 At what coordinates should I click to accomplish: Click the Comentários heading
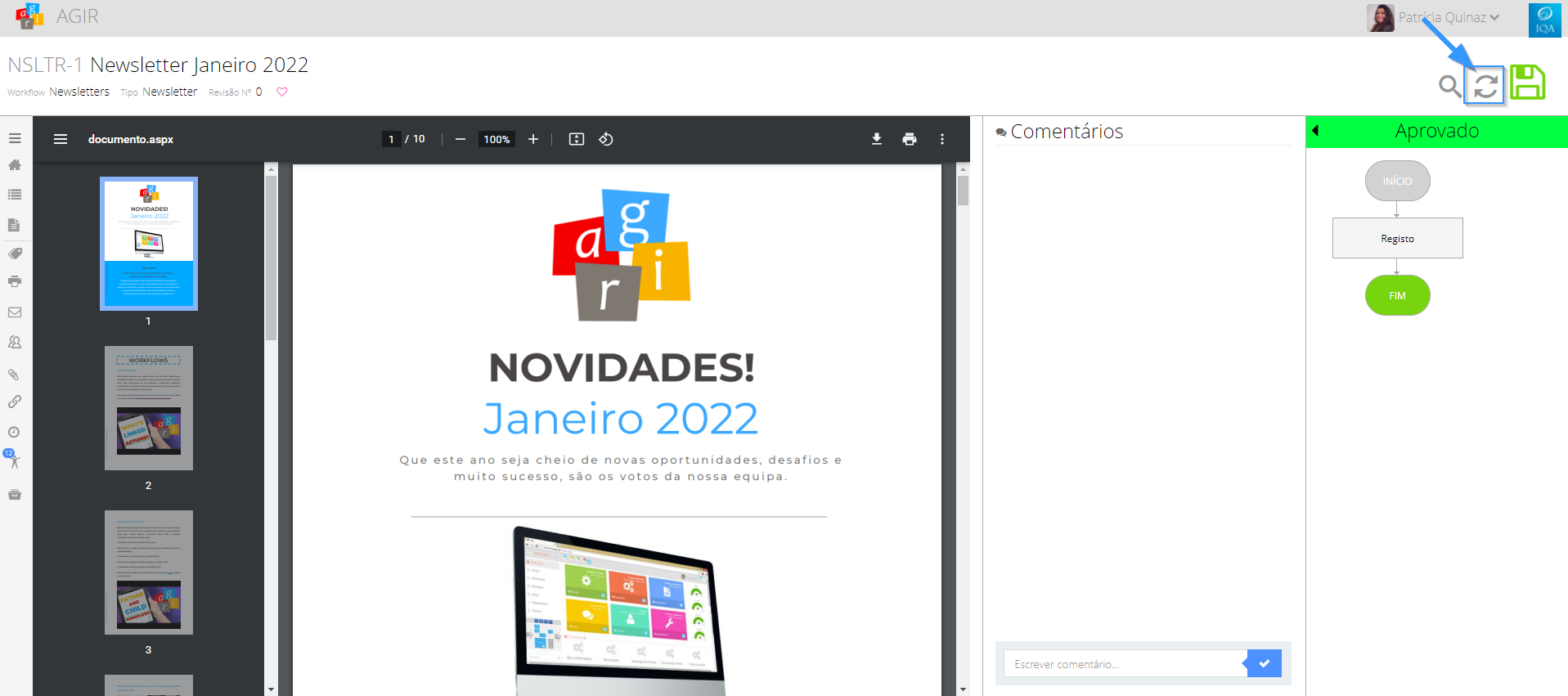[1067, 131]
